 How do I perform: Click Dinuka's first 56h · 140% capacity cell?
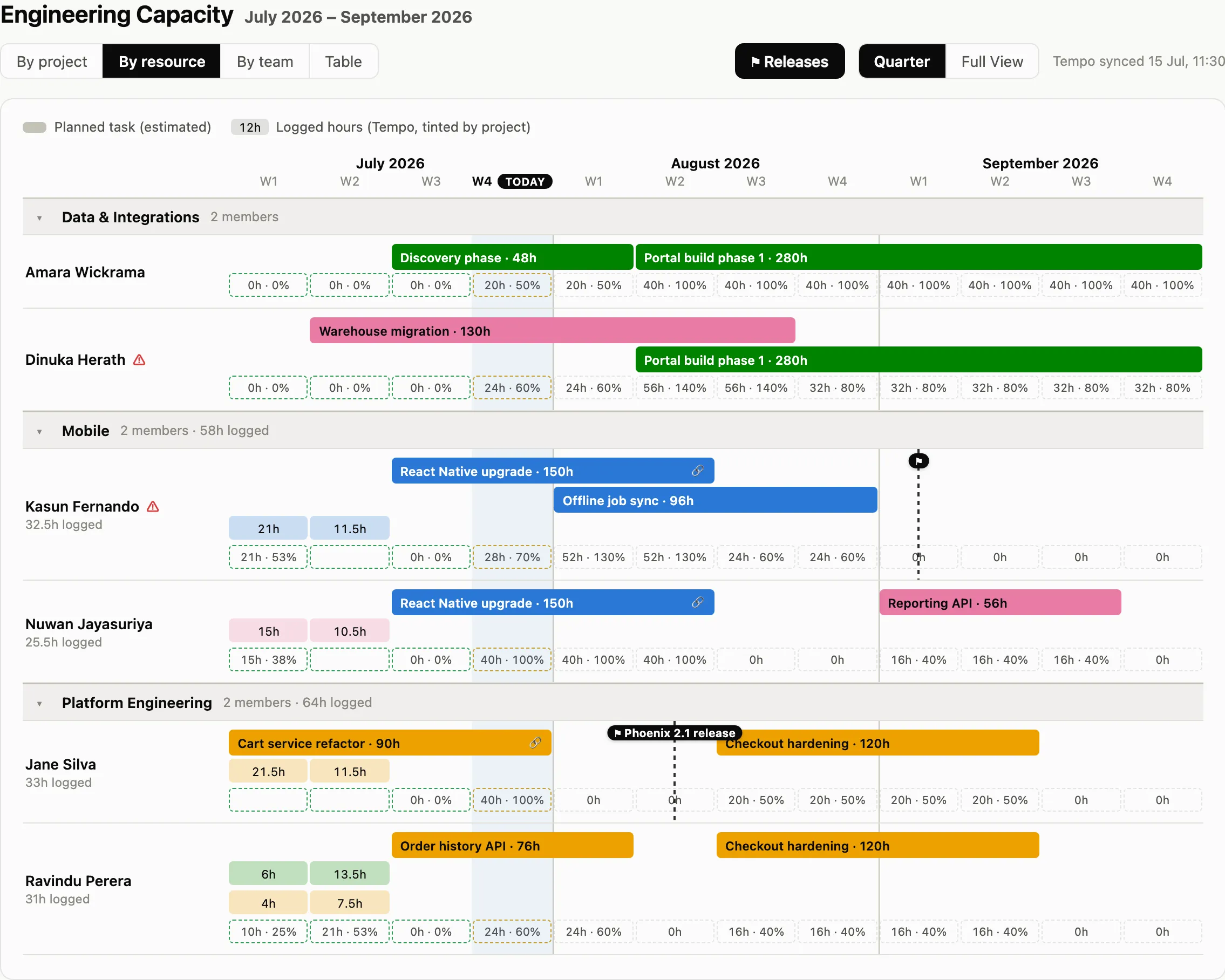pyautogui.click(x=675, y=387)
